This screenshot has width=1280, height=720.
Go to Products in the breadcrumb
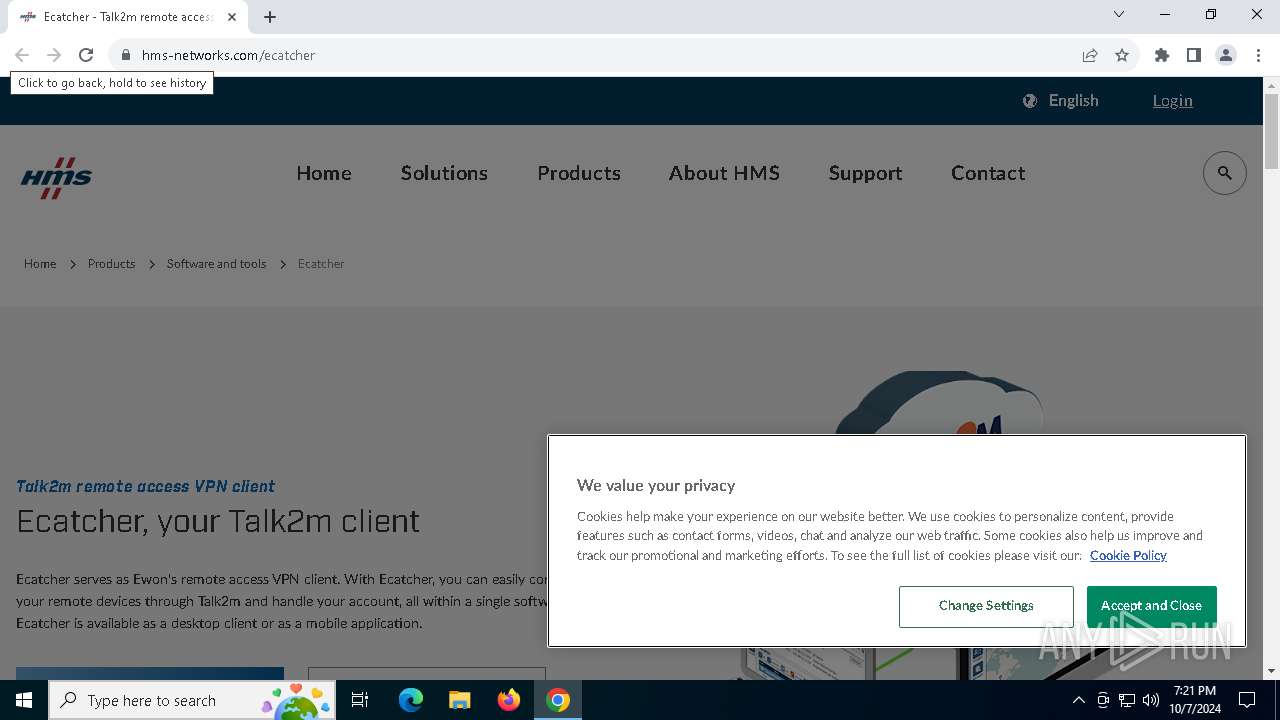(x=111, y=264)
